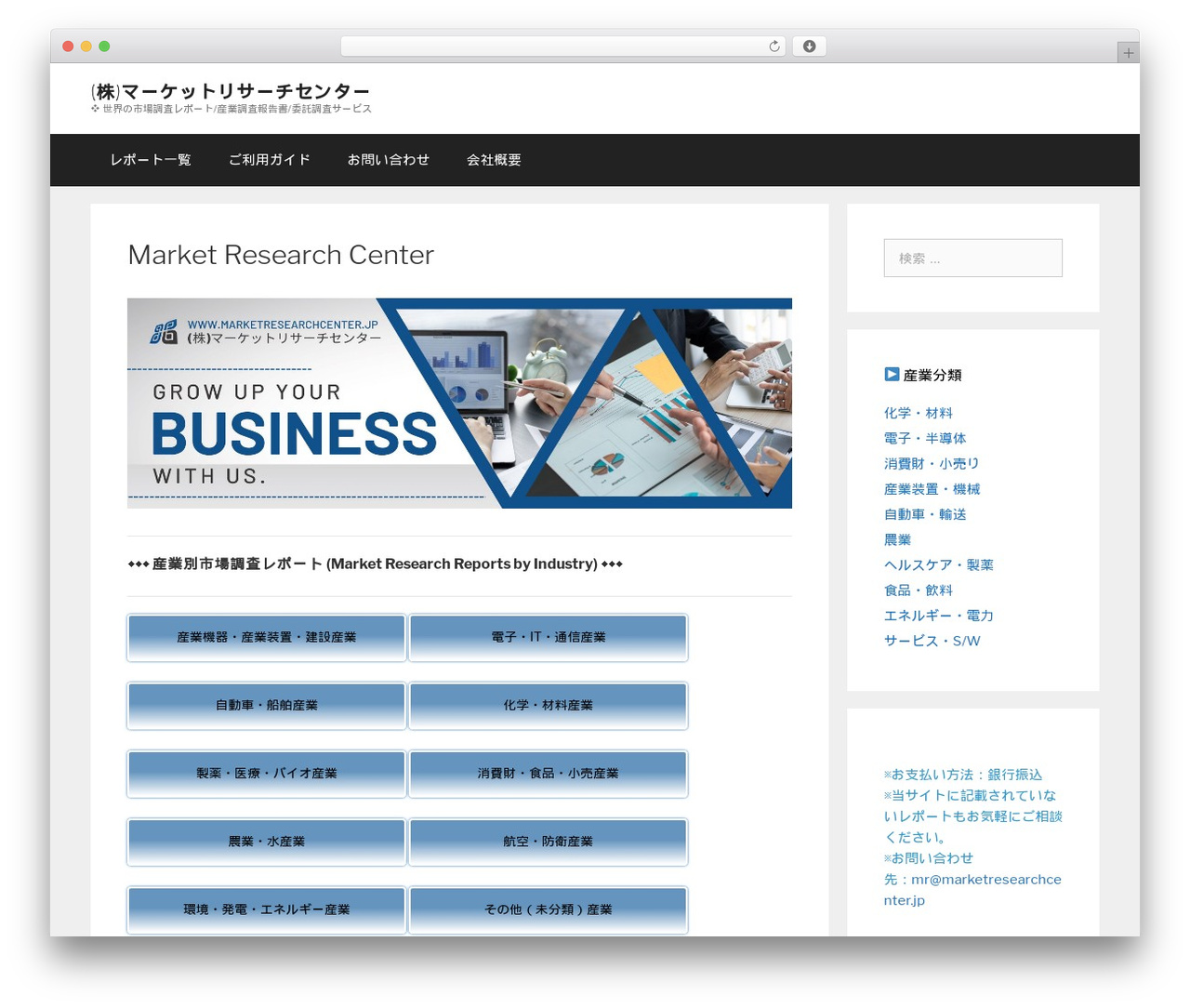The image size is (1190, 1008).
Task: Click the mr@marketresearchcenter.jp email text
Action: (x=972, y=889)
